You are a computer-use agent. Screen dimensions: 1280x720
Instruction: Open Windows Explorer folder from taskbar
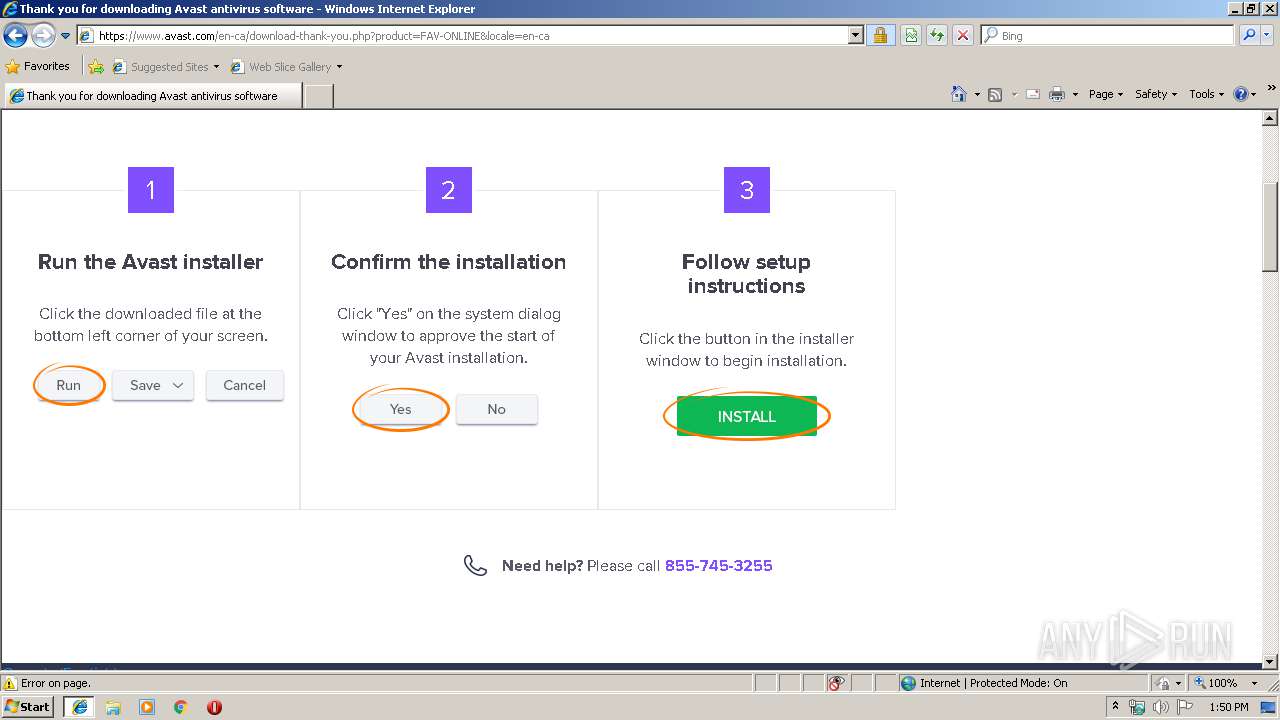(113, 707)
